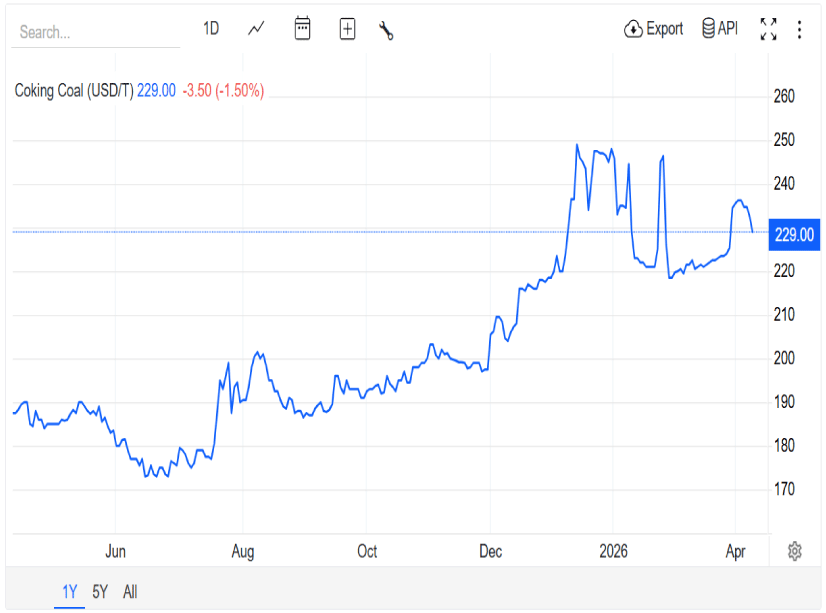Click the Search input field
This screenshot has width=826, height=613.
95,32
